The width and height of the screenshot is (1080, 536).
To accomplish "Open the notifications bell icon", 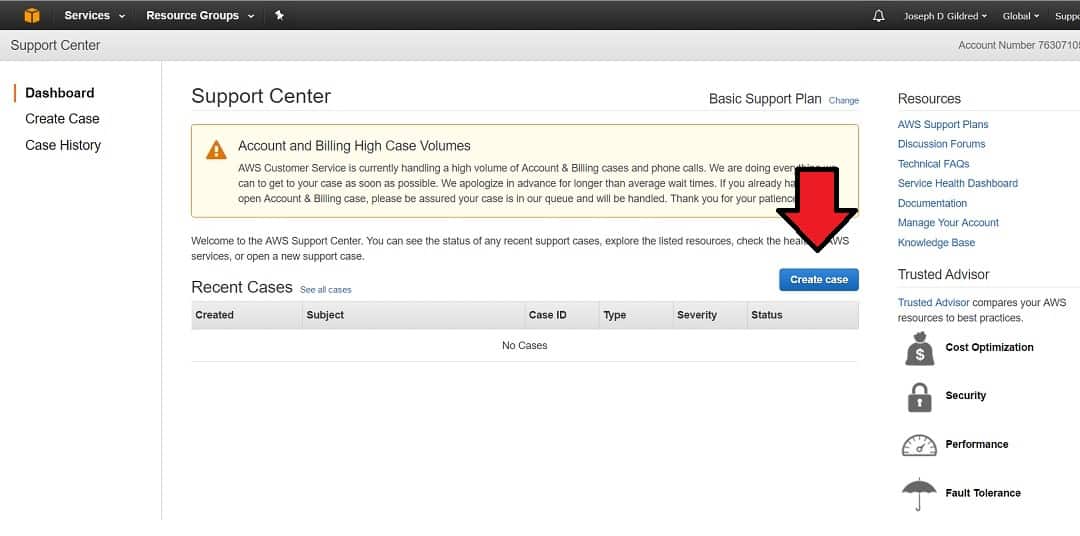I will pos(879,16).
